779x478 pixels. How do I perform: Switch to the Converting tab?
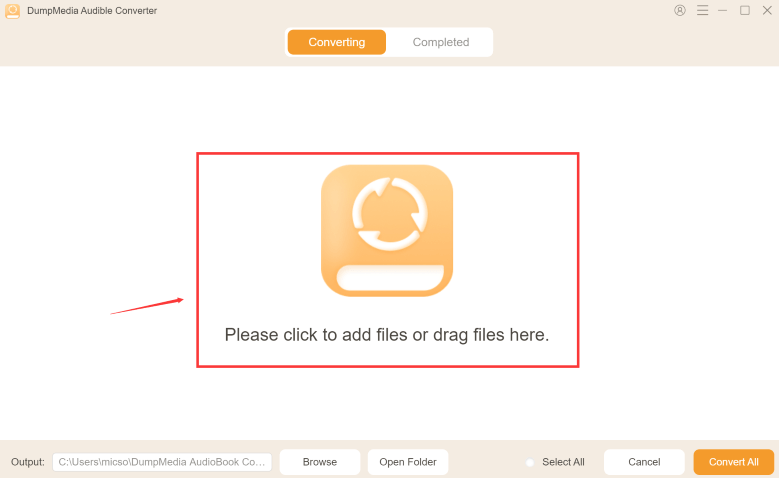pyautogui.click(x=336, y=42)
